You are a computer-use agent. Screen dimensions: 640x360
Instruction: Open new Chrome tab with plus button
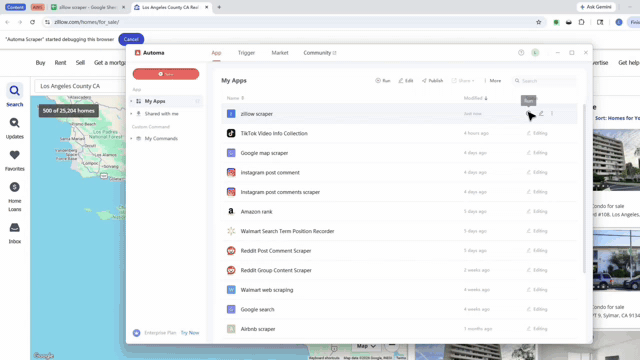pos(219,7)
